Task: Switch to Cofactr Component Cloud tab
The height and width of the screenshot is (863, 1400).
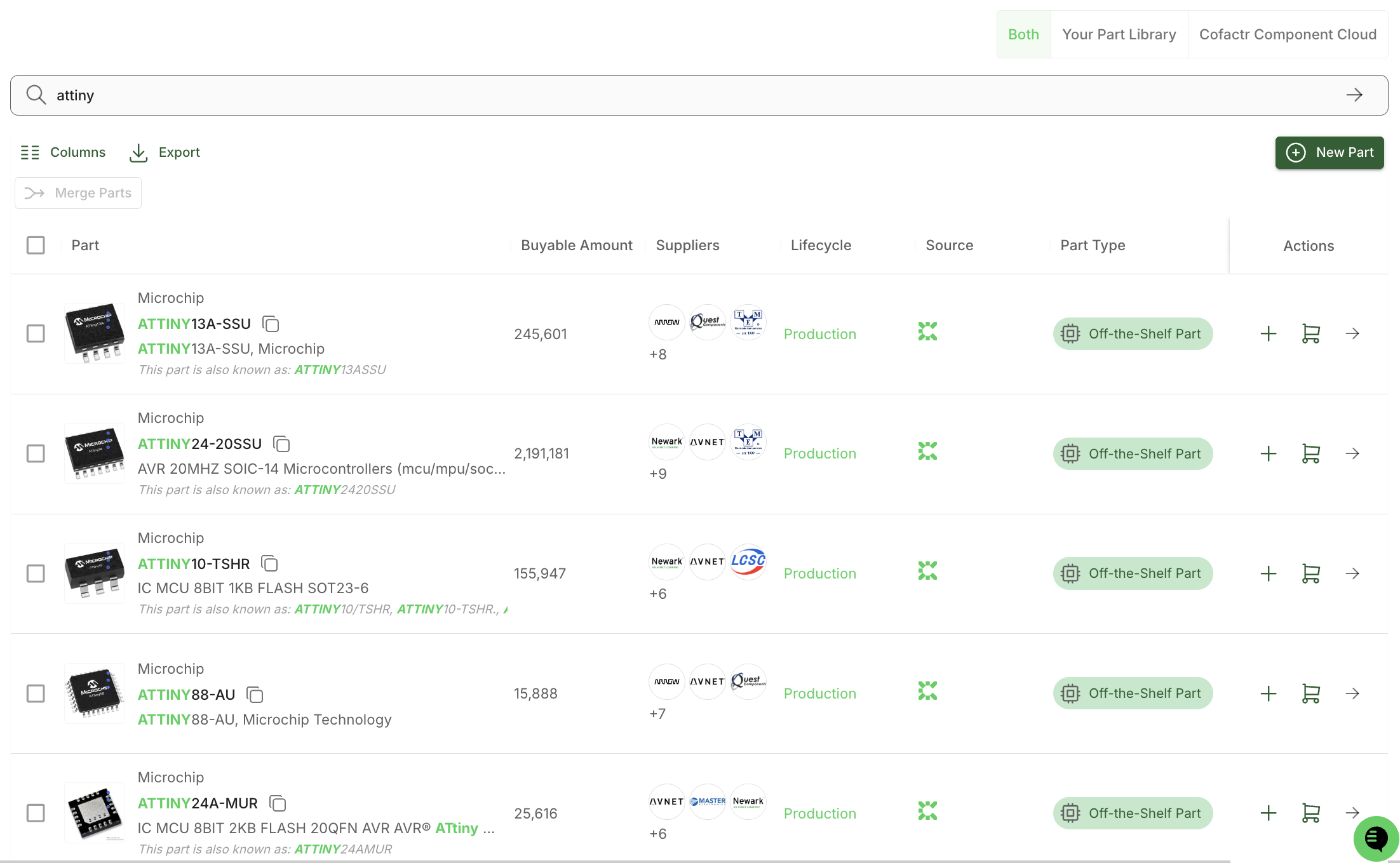Action: click(1288, 34)
